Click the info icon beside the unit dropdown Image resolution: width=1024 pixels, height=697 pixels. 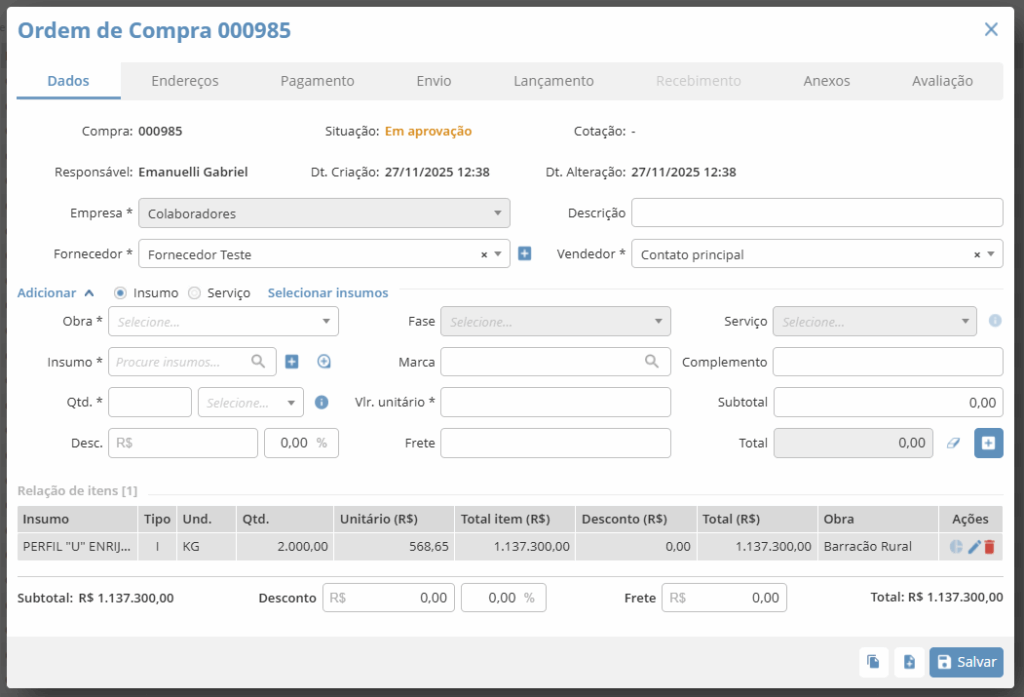pyautogui.click(x=321, y=402)
